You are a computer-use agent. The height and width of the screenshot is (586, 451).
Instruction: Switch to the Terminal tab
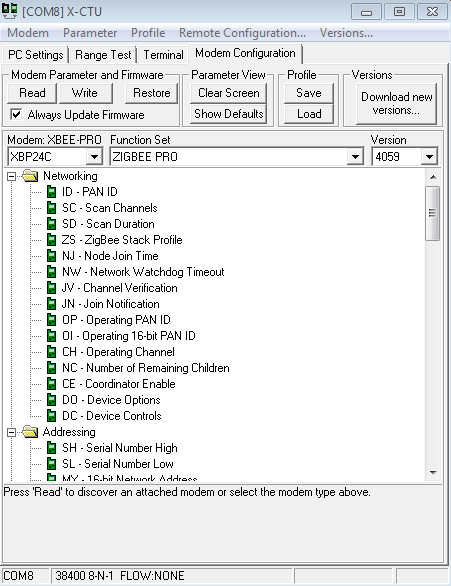163,55
